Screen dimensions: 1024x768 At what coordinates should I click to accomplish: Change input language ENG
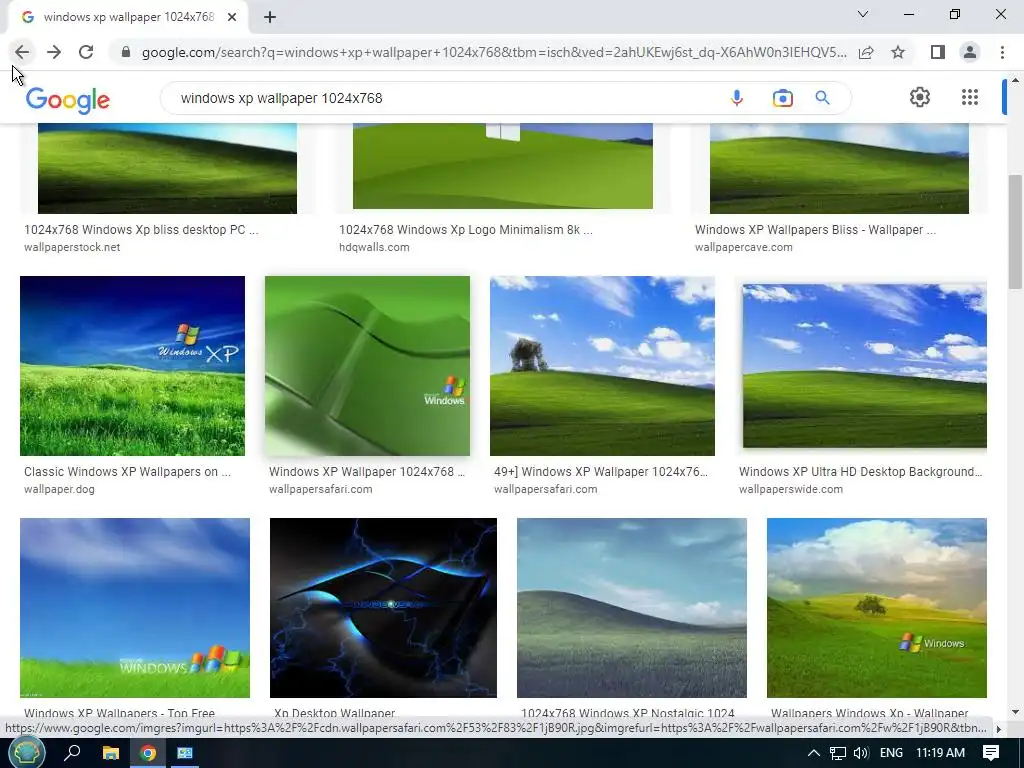(891, 753)
